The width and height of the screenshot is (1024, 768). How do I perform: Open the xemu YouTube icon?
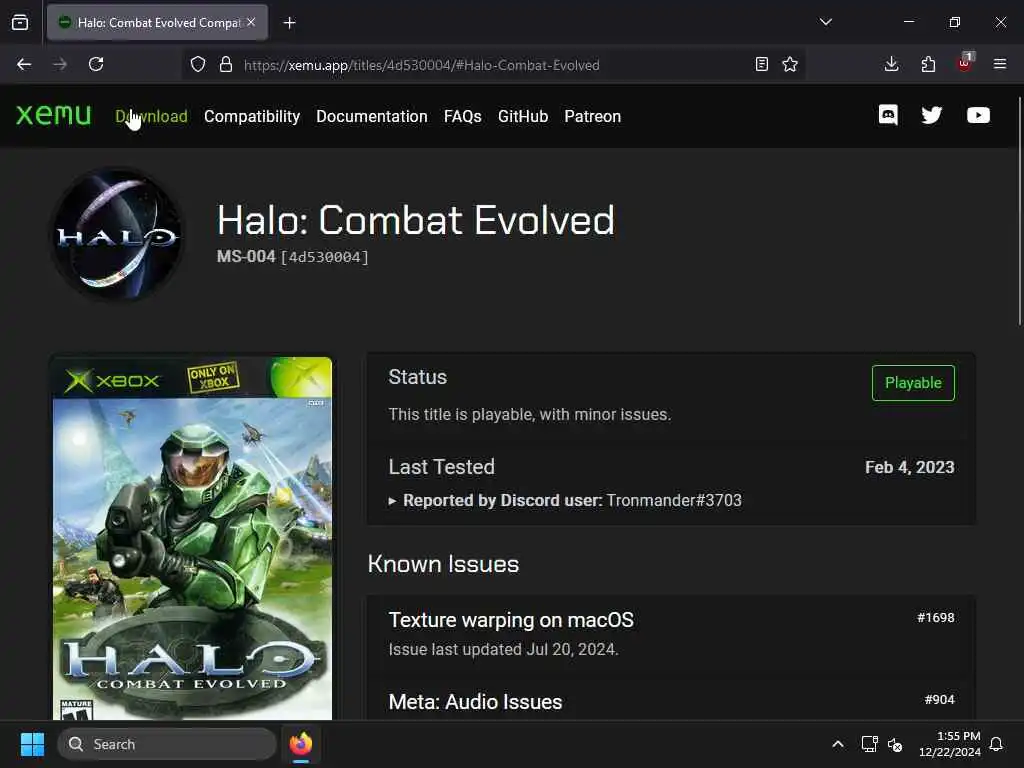point(978,116)
